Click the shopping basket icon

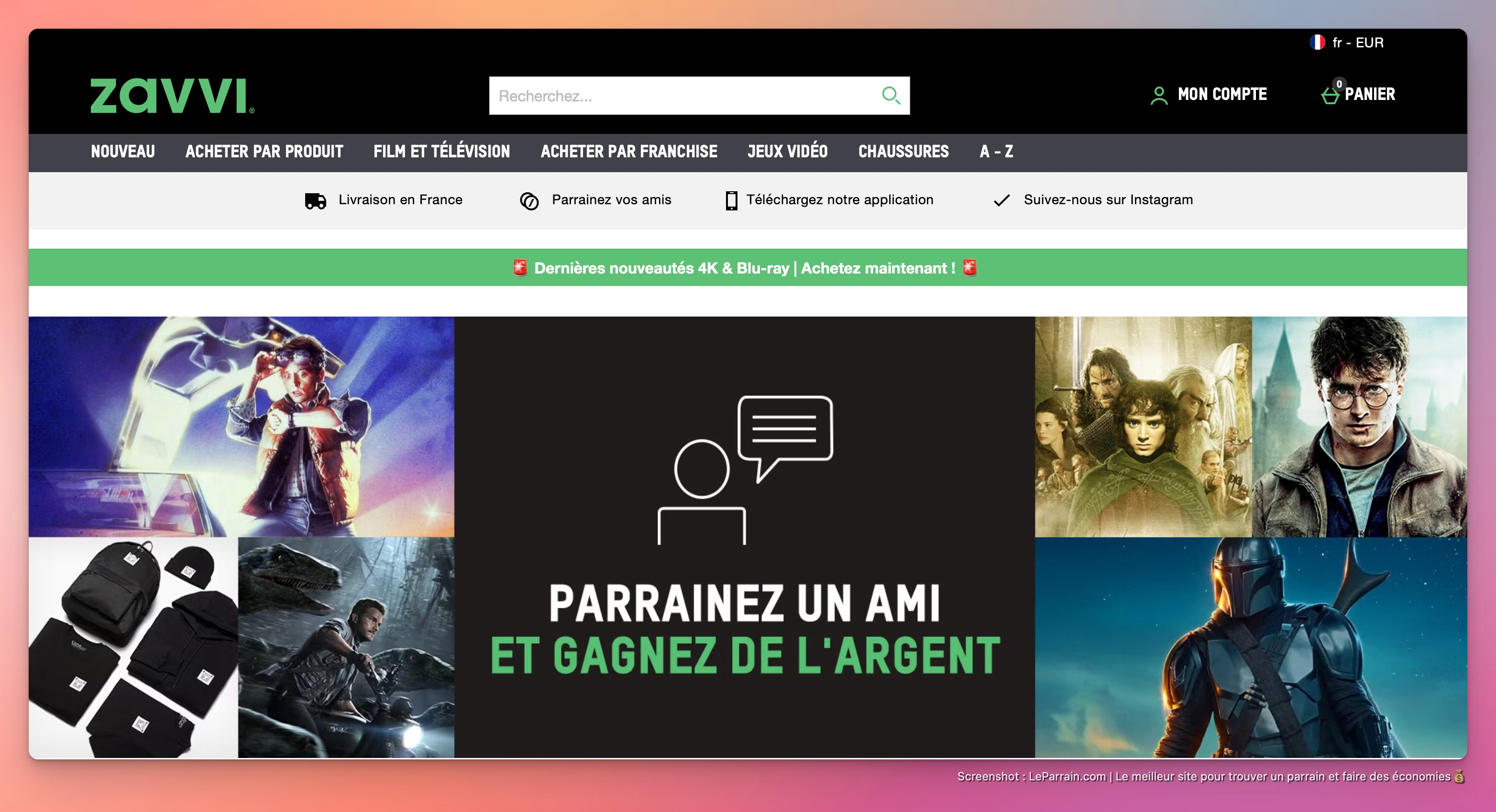[1330, 95]
